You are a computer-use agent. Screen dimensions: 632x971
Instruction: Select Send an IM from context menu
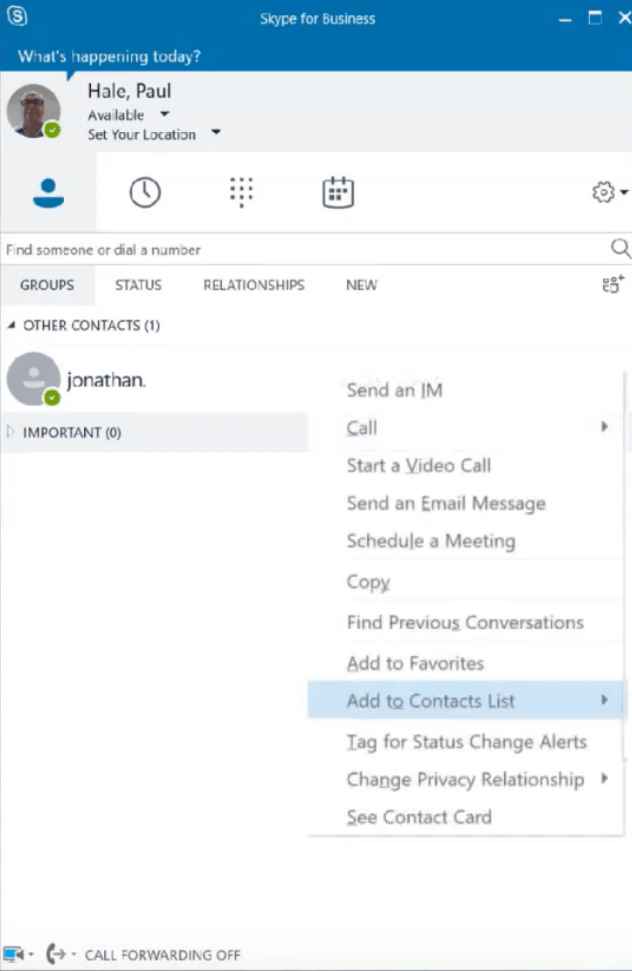(394, 390)
